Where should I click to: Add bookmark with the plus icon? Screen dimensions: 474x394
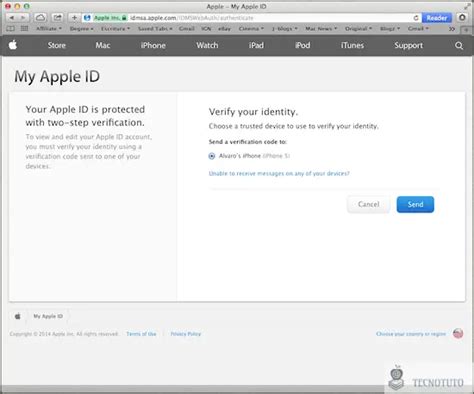74,18
